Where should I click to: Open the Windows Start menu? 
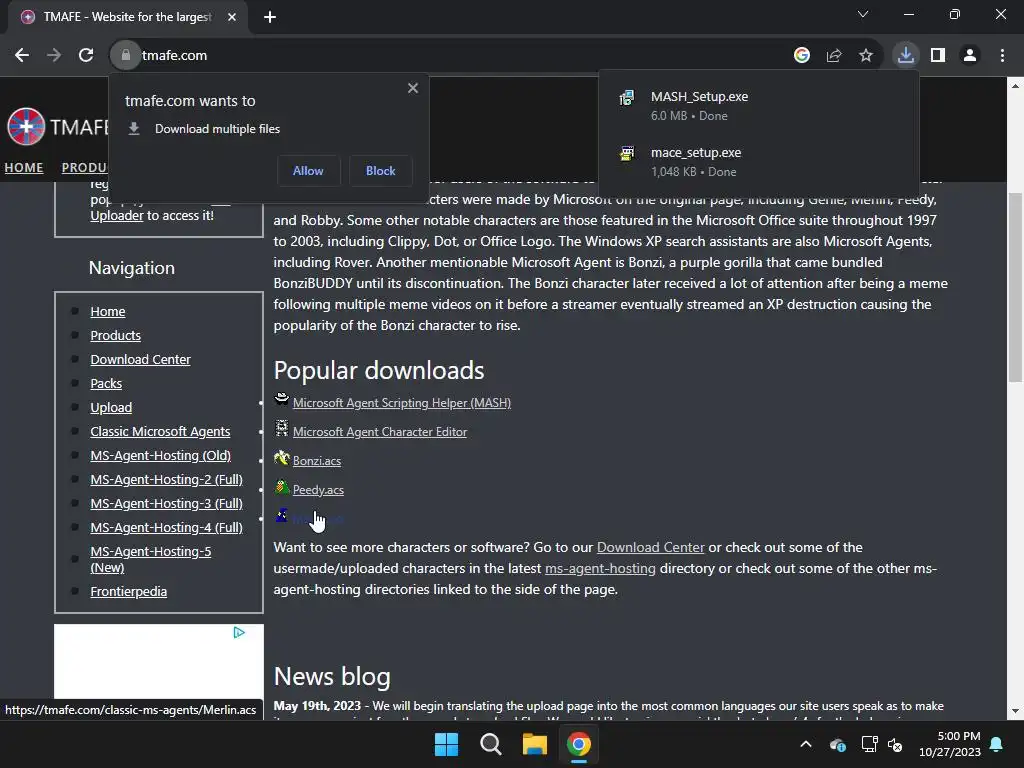point(447,744)
